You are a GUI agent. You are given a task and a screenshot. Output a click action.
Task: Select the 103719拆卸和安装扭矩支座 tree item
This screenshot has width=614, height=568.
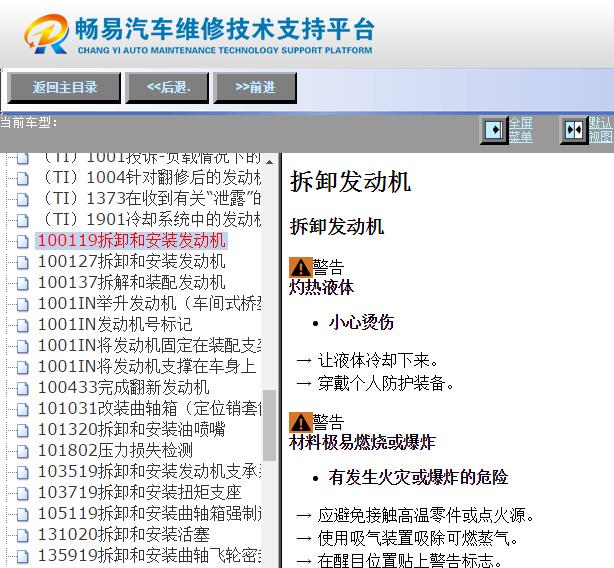click(139, 492)
